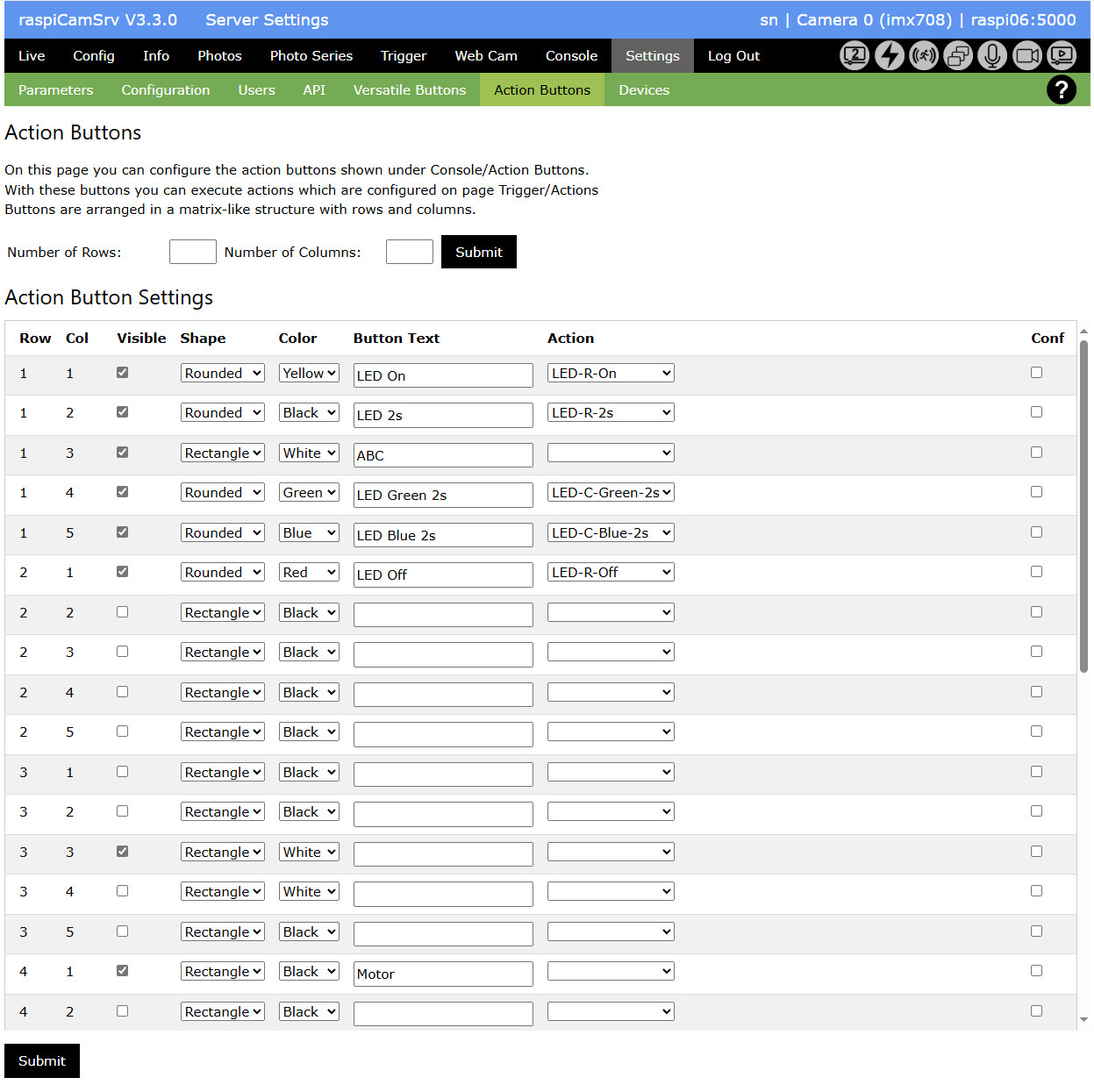Enable Visible checkbox for row 2 column 2
Screen dimensions: 1094x1092
click(123, 612)
